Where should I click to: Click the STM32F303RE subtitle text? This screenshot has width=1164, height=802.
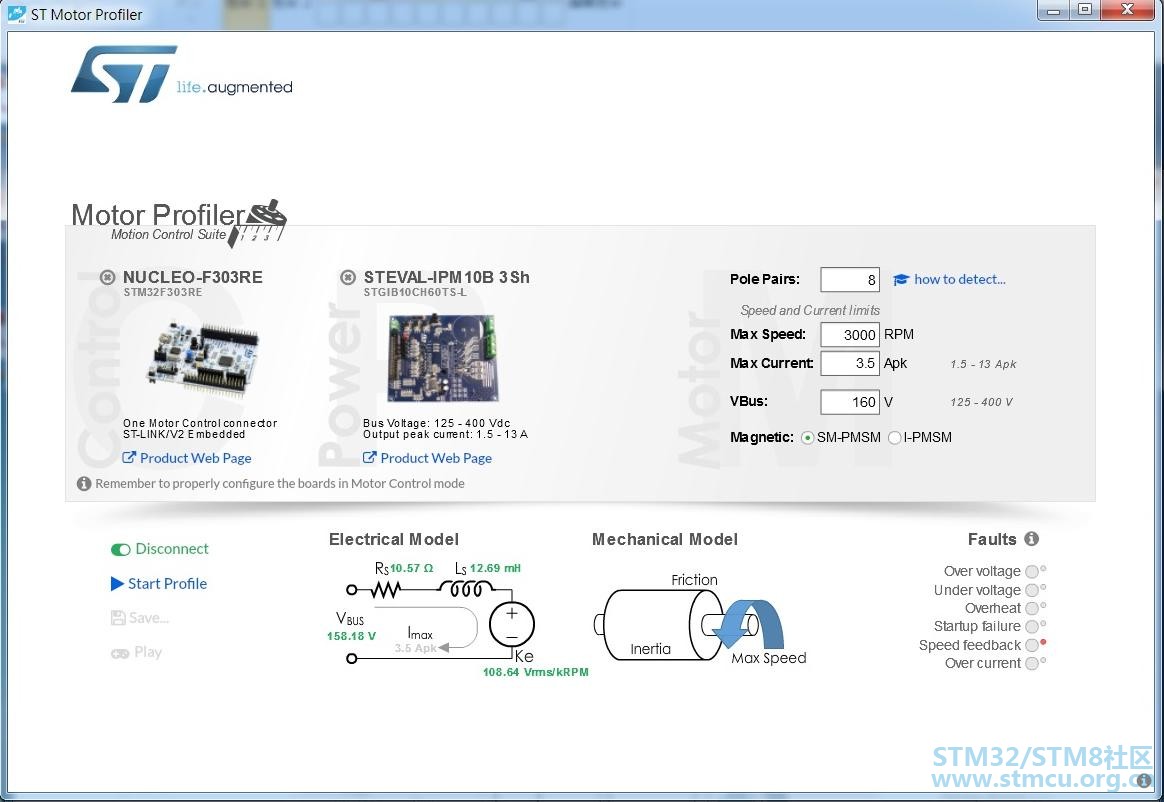pyautogui.click(x=163, y=293)
